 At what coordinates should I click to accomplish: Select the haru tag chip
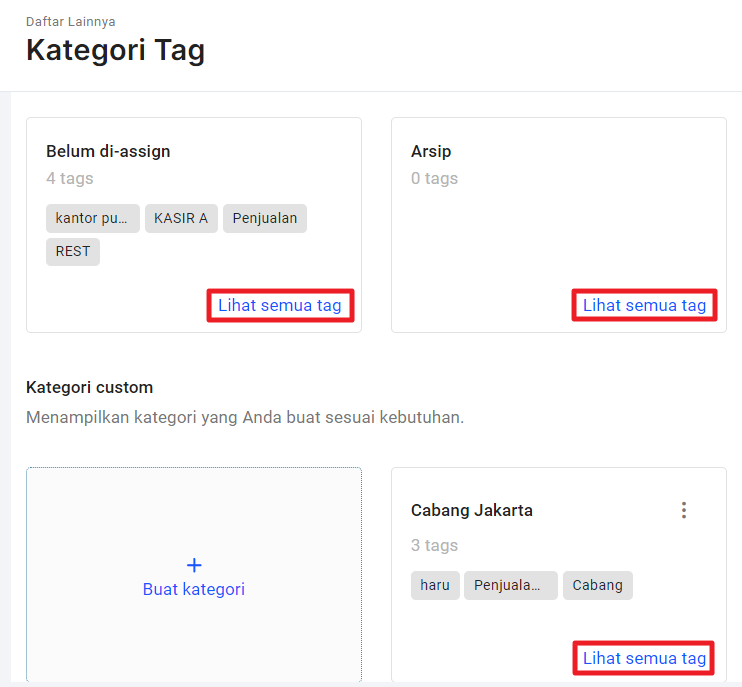pos(435,586)
